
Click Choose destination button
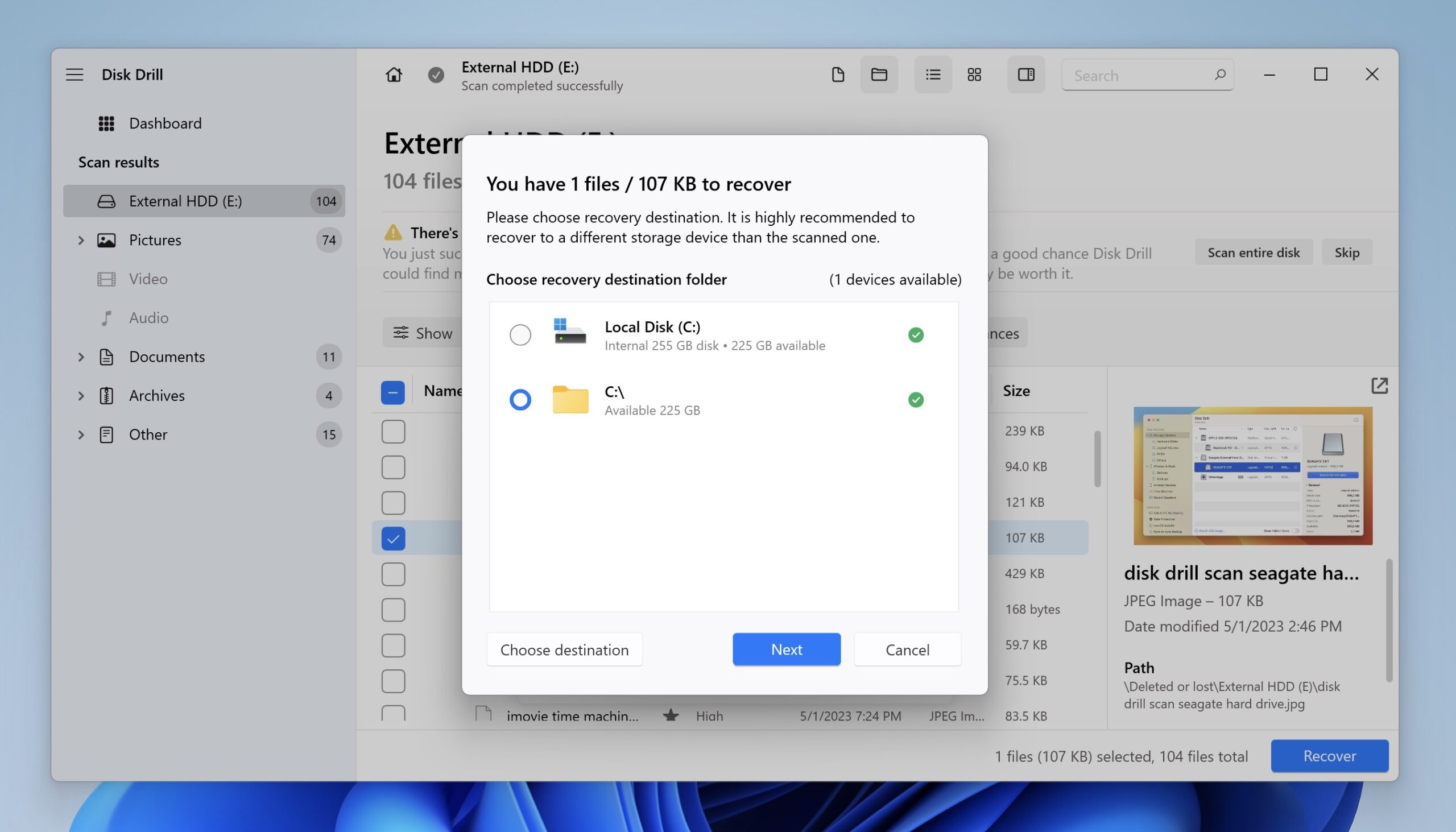[565, 649]
